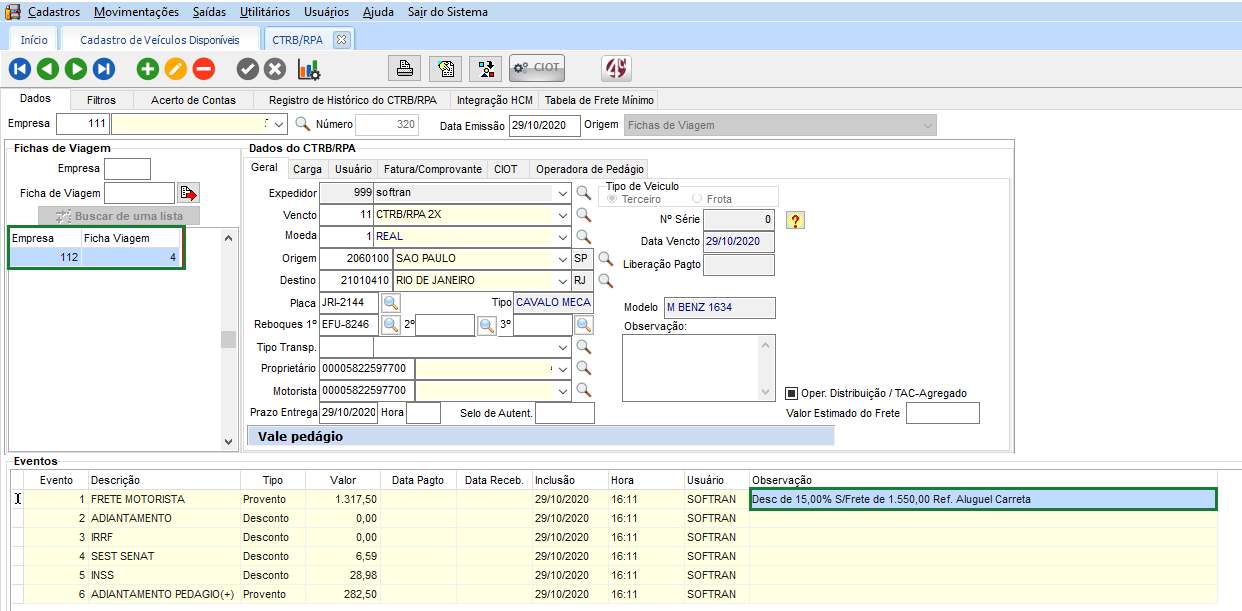Open the Destino dropdown list
This screenshot has width=1242, height=611.
[x=564, y=281]
